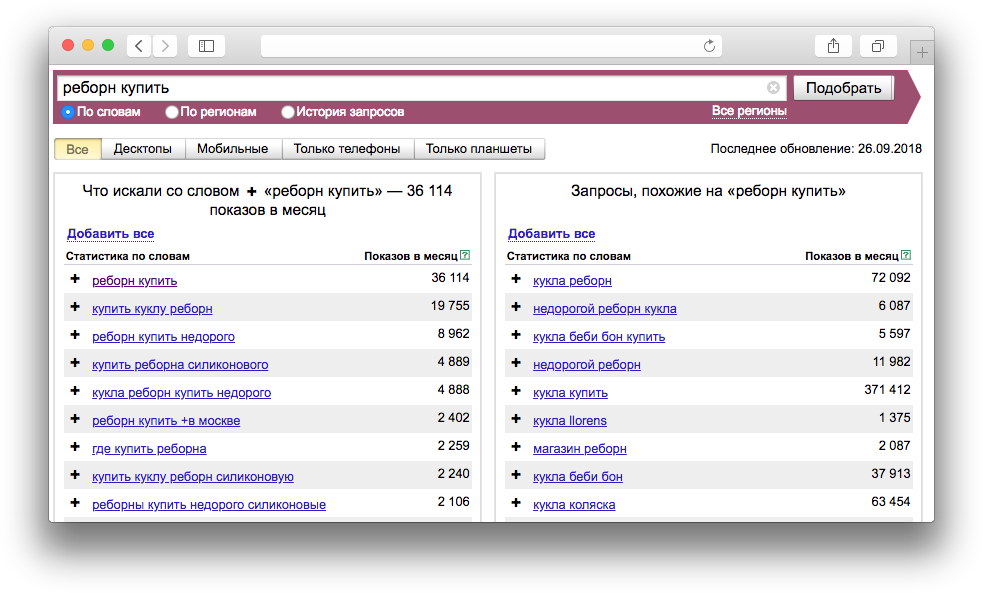Select the 'По словам' radio button

pyautogui.click(x=68, y=112)
